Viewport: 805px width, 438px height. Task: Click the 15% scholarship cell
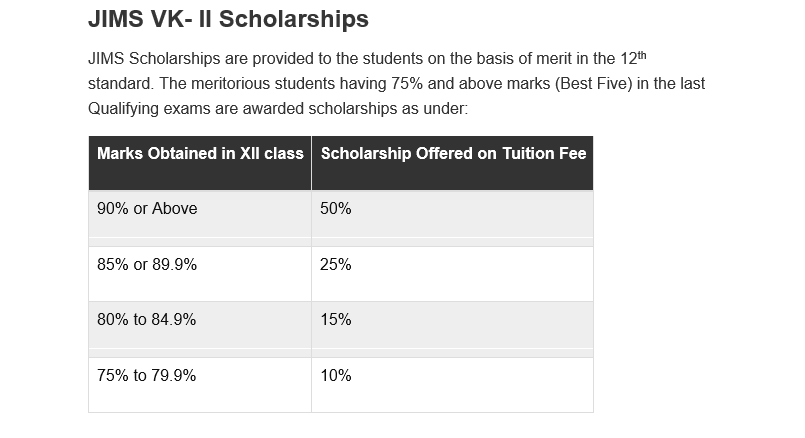point(336,320)
